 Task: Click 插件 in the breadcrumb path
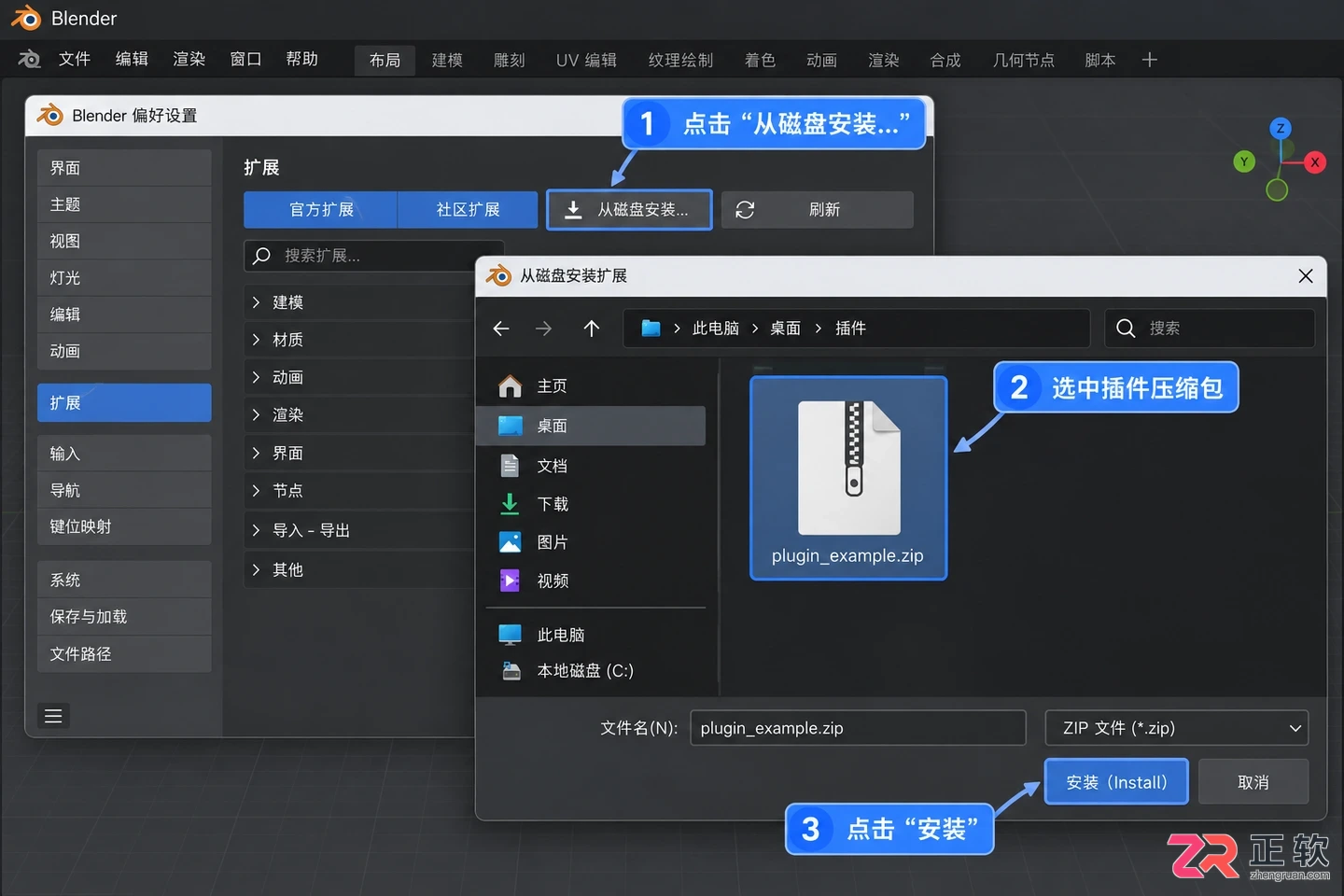tap(850, 329)
